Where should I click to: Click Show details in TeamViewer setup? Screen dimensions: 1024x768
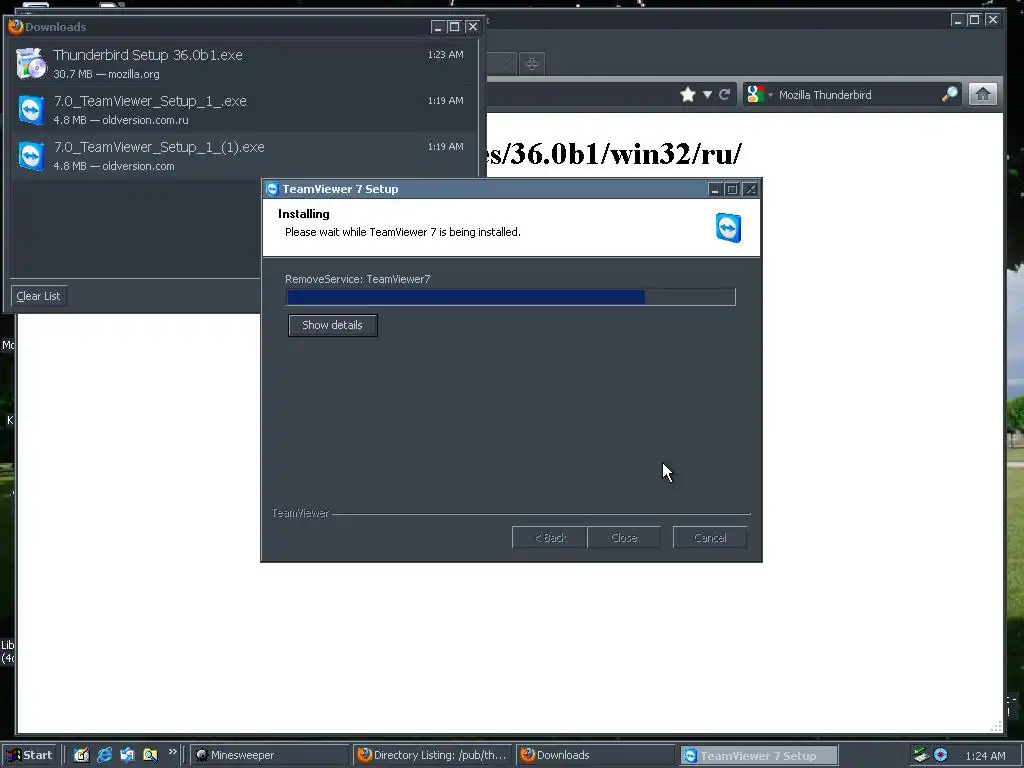tap(332, 325)
